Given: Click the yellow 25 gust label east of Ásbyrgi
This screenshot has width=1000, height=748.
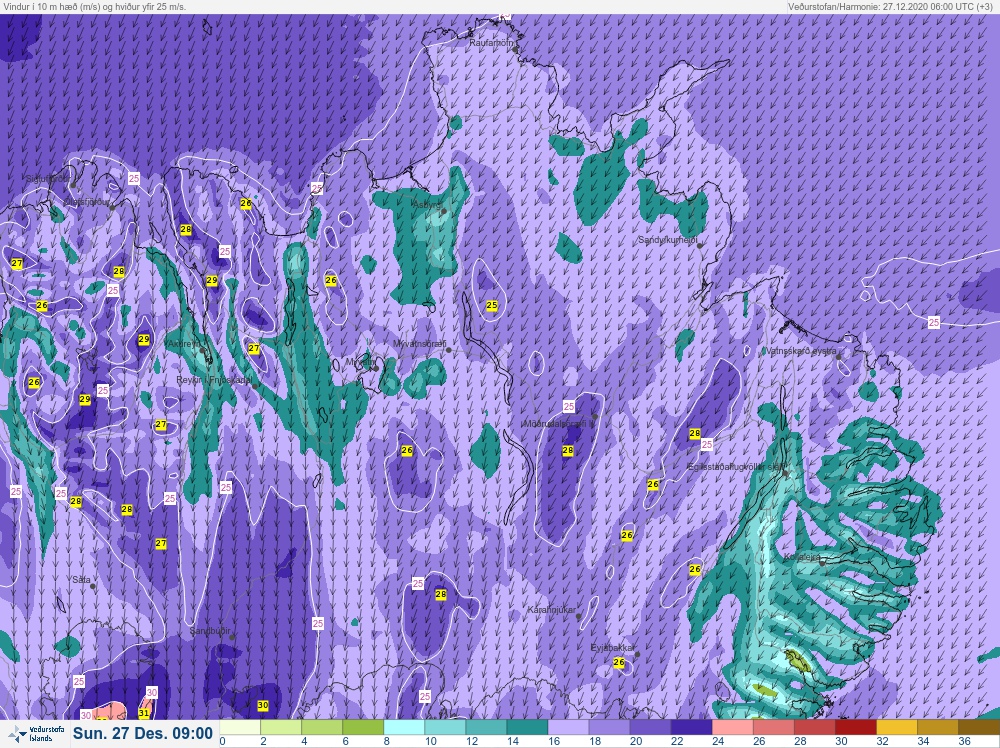Looking at the screenshot, I should point(492,305).
